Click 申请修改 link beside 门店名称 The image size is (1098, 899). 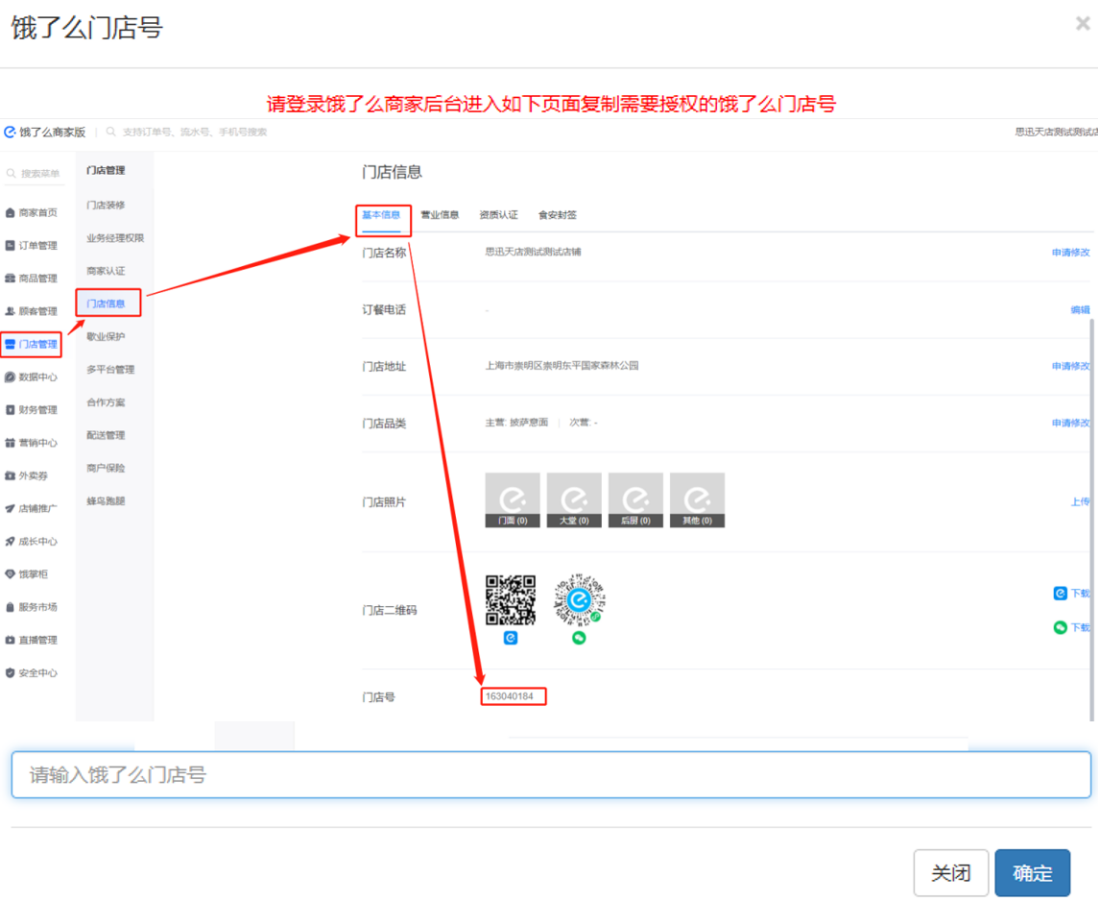pos(1070,253)
